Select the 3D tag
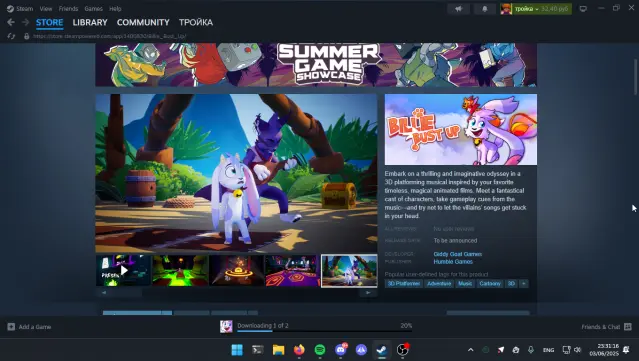This screenshot has width=639, height=361. (511, 284)
